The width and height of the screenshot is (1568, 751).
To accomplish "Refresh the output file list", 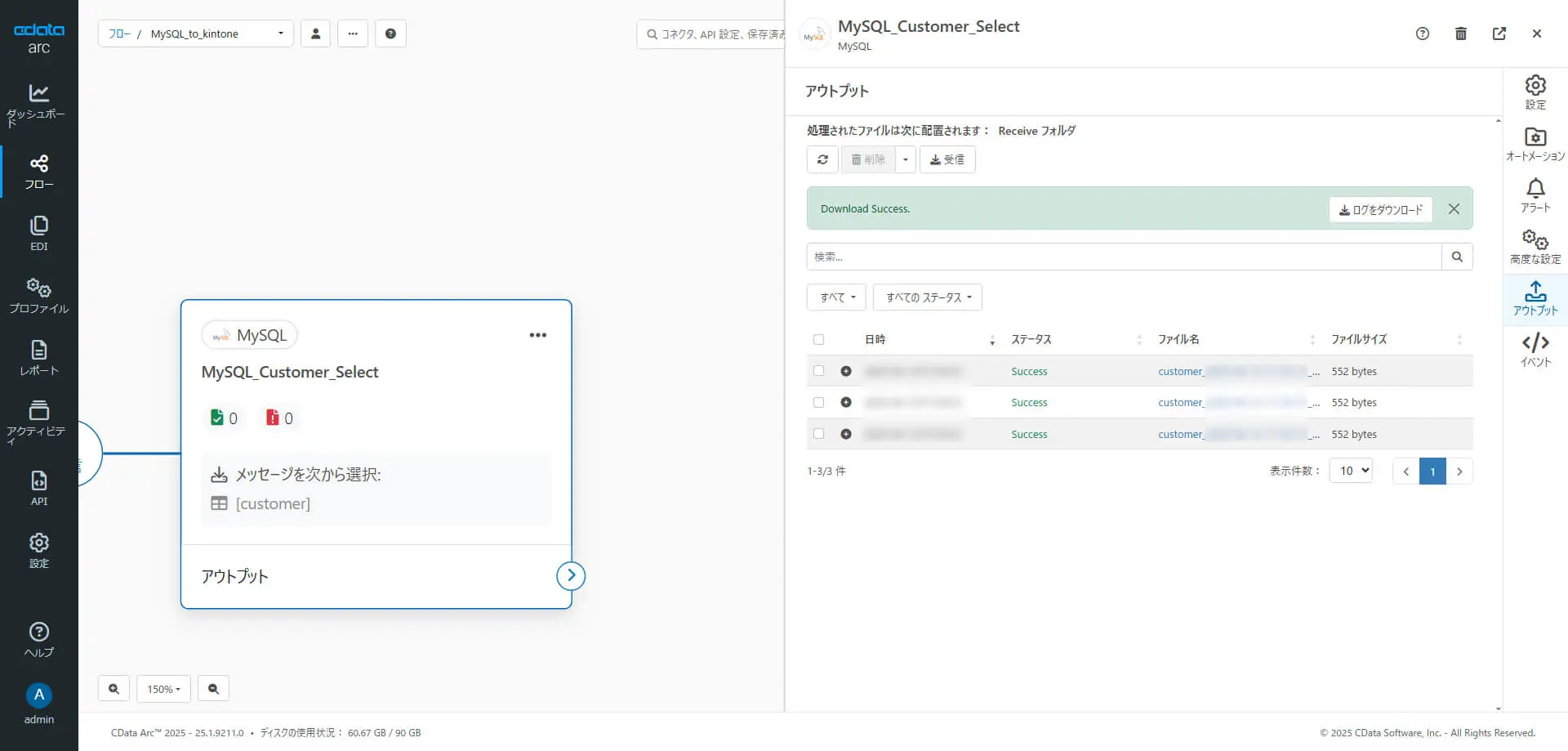I will click(x=822, y=159).
